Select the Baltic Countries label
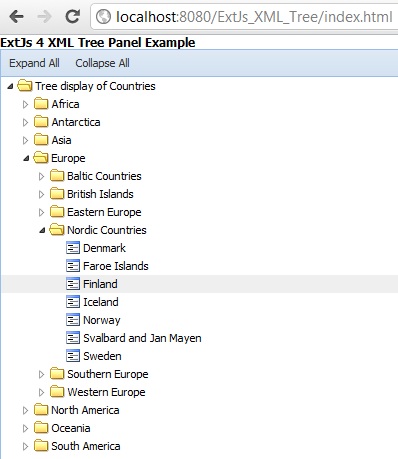The width and height of the screenshot is (398, 459). 104,176
